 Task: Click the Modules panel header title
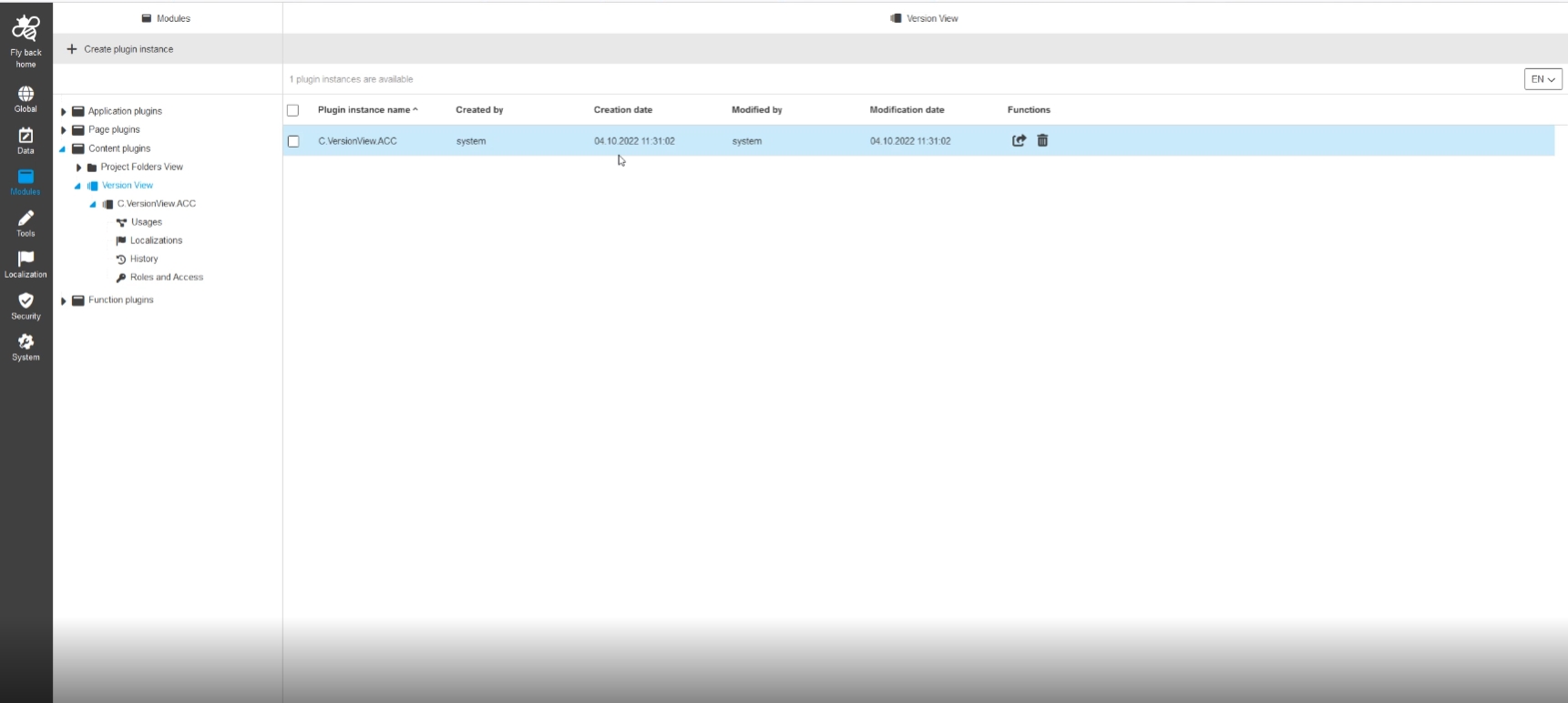click(173, 18)
